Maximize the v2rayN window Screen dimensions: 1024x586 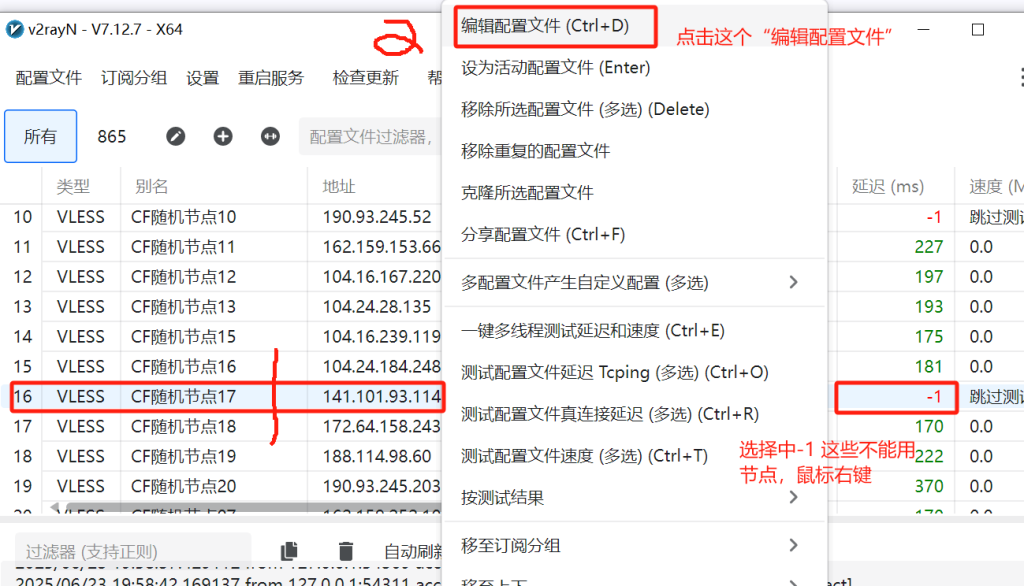coord(978,29)
